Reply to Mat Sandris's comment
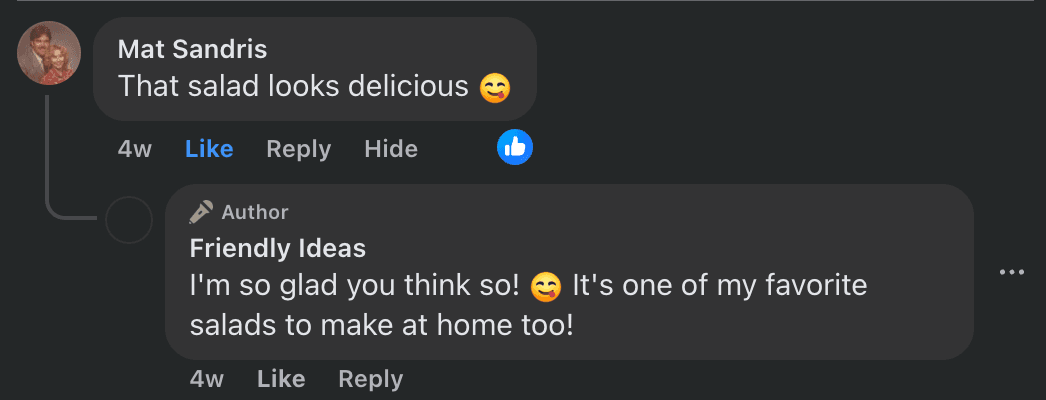 coord(298,149)
